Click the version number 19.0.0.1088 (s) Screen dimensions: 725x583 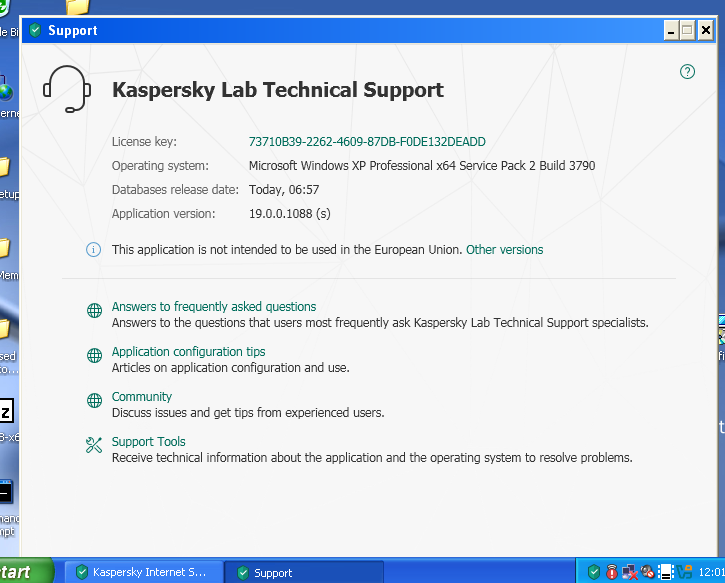click(289, 214)
